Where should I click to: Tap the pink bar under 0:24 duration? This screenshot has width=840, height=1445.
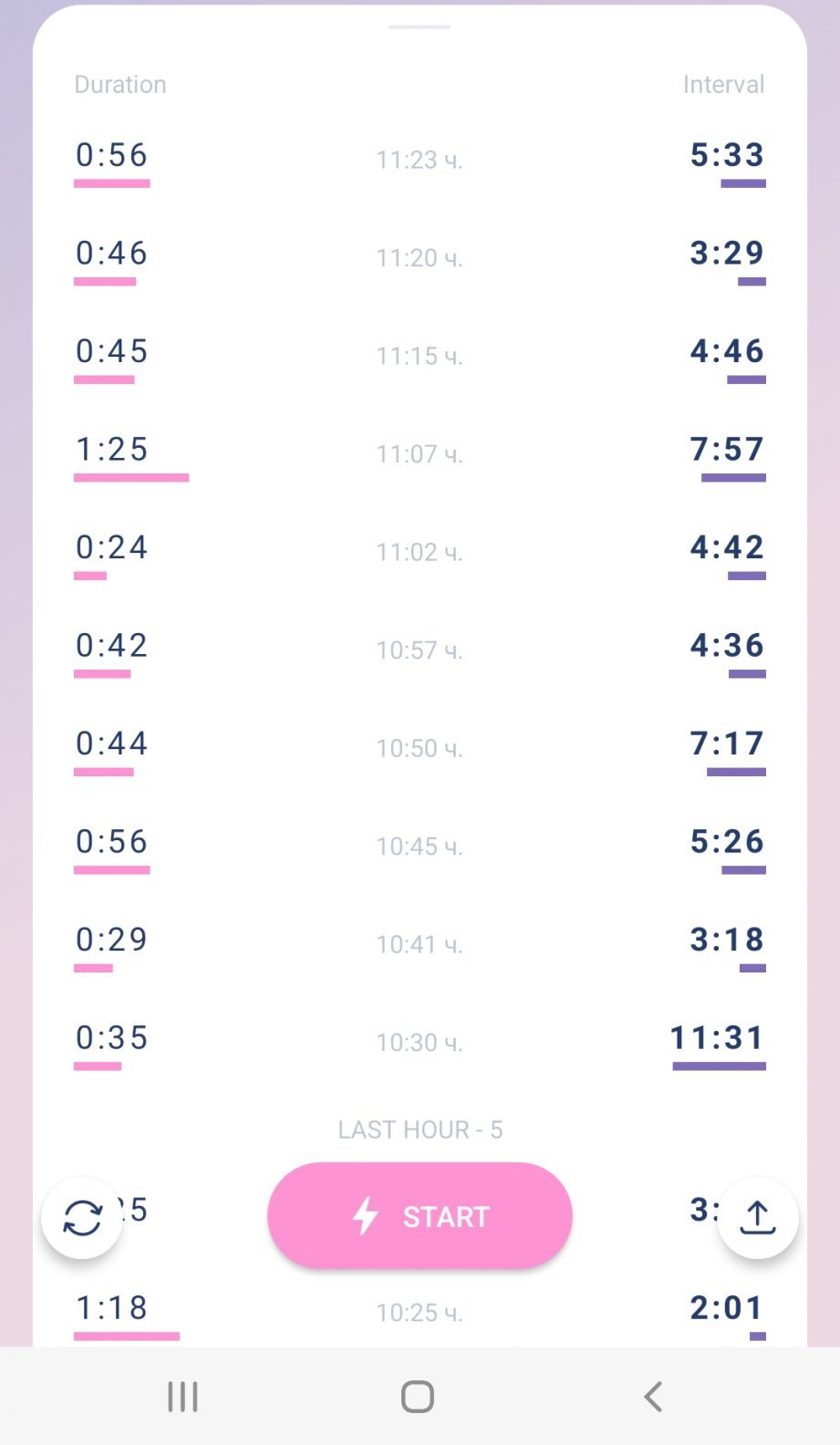[x=90, y=576]
